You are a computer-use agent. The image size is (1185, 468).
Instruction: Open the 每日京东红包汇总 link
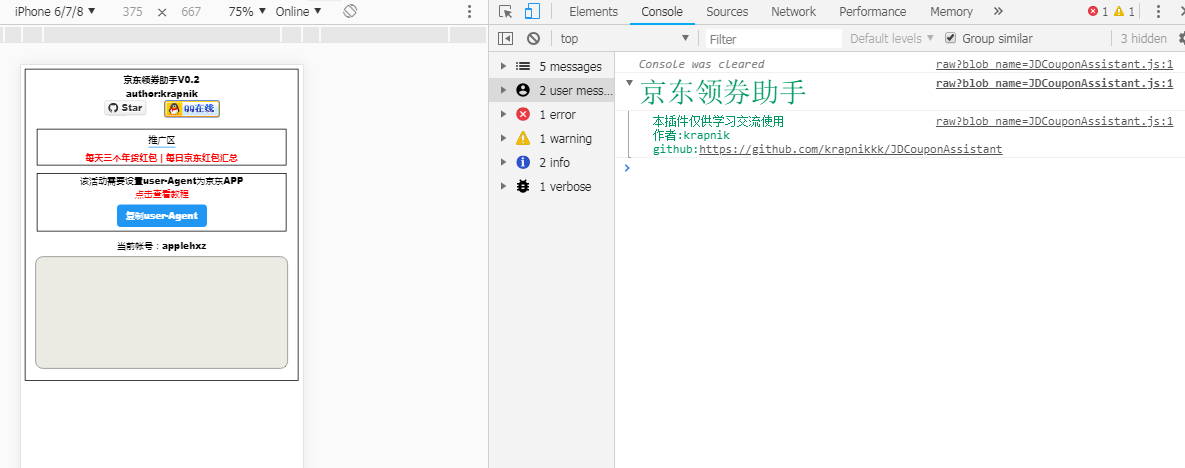[202, 158]
